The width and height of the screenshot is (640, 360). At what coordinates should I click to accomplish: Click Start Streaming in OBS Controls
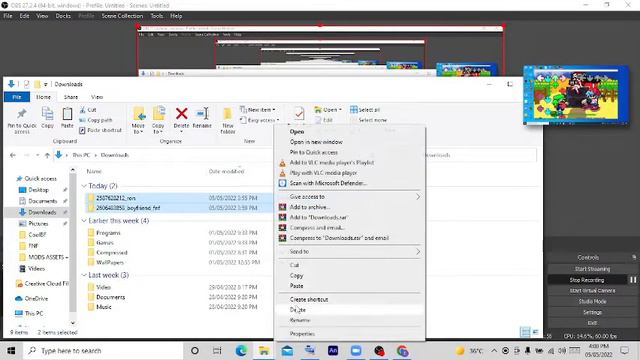(x=592, y=269)
